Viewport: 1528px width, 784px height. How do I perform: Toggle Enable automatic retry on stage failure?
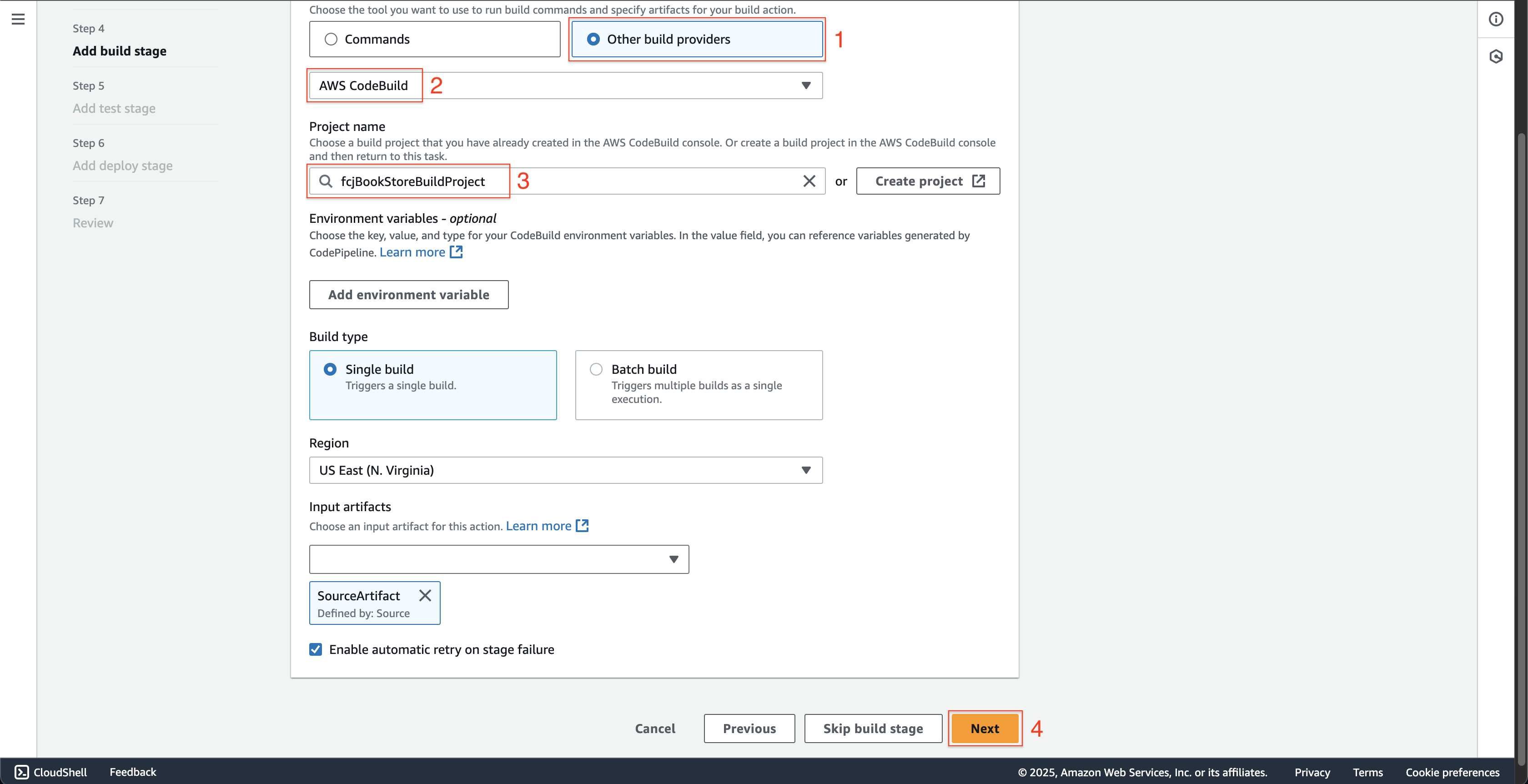316,649
